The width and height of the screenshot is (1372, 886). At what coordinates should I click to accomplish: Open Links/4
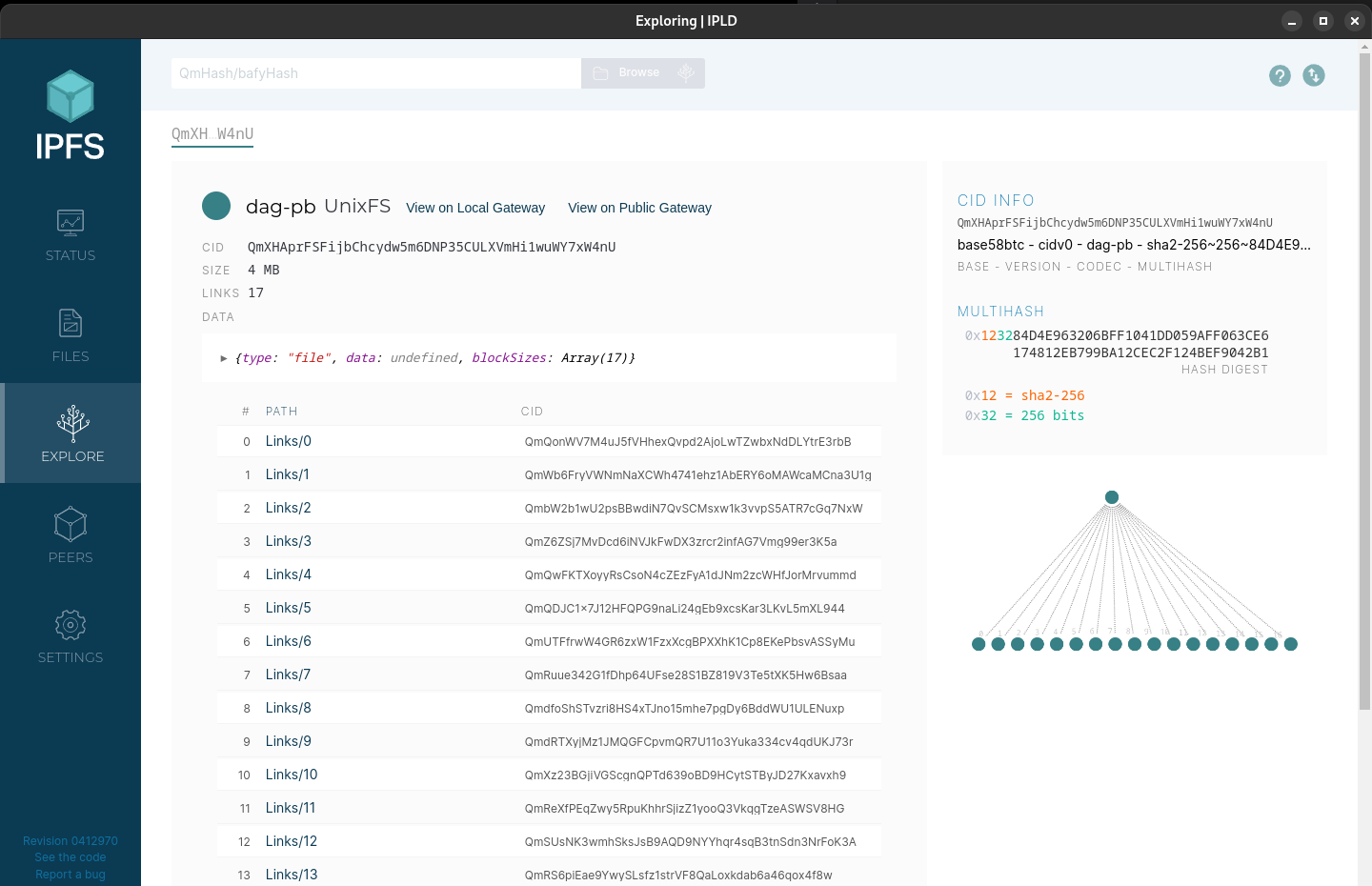tap(289, 574)
